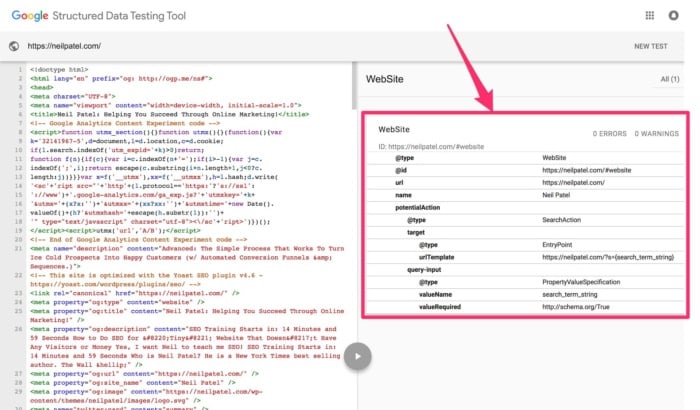Click the target row label
The height and width of the screenshot is (410, 700).
tap(416, 232)
